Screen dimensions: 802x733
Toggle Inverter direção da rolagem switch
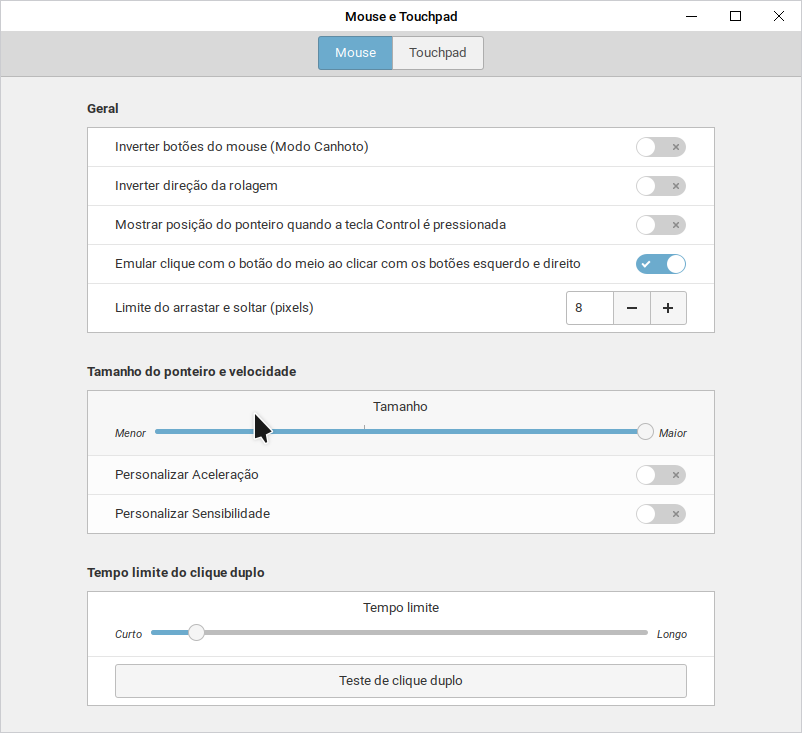[x=661, y=186]
